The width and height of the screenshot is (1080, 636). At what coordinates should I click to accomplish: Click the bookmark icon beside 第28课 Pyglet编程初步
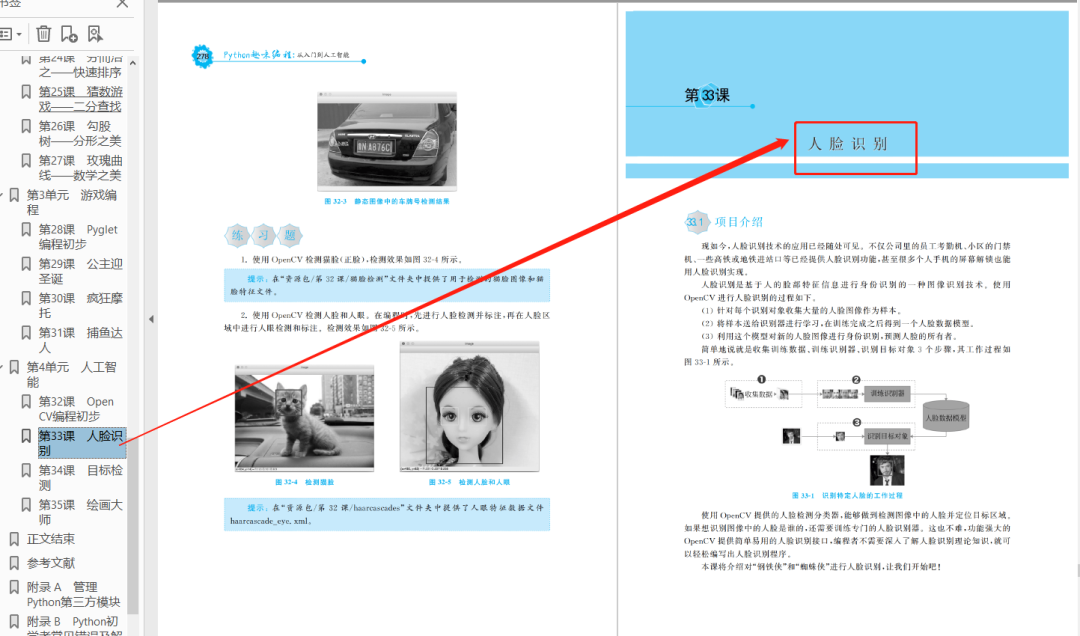point(26,229)
